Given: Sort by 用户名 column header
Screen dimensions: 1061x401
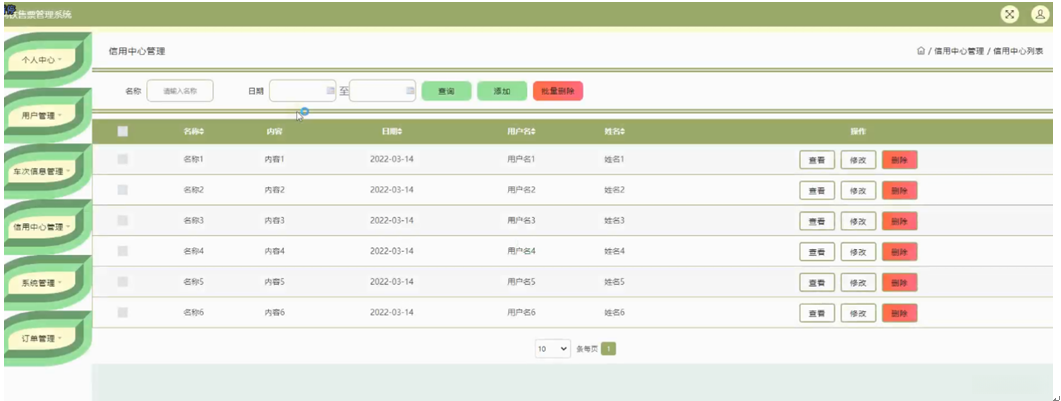Looking at the screenshot, I should [521, 132].
